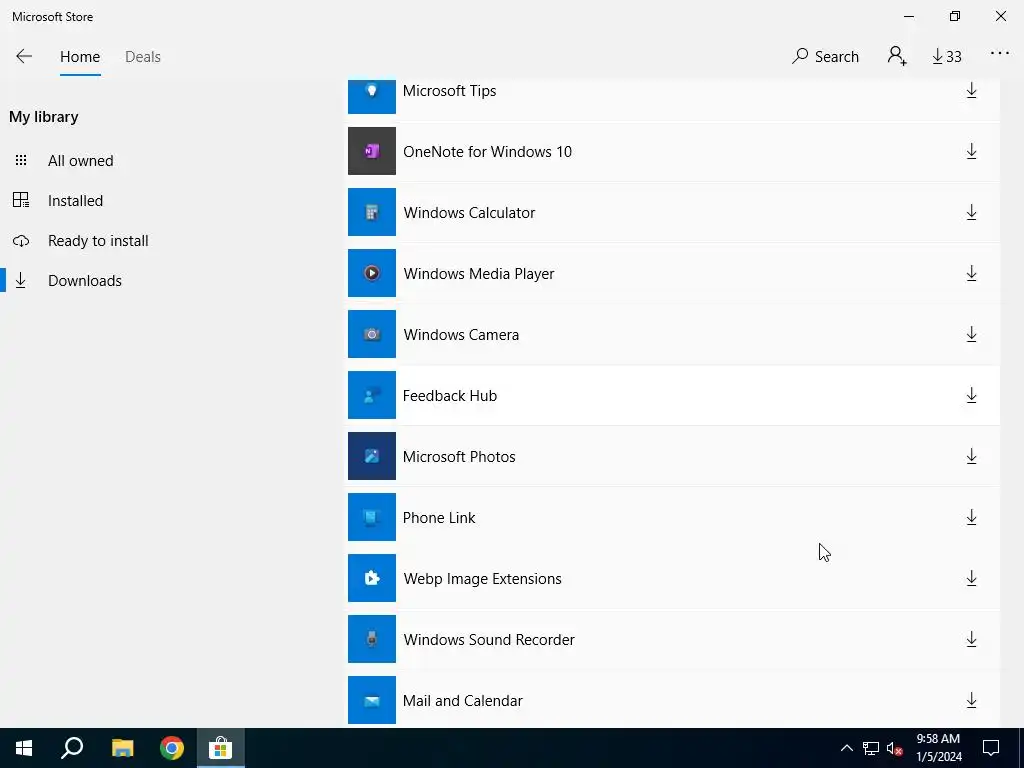Click the Windows Camera text
Viewport: 1024px width, 768px height.
461,334
